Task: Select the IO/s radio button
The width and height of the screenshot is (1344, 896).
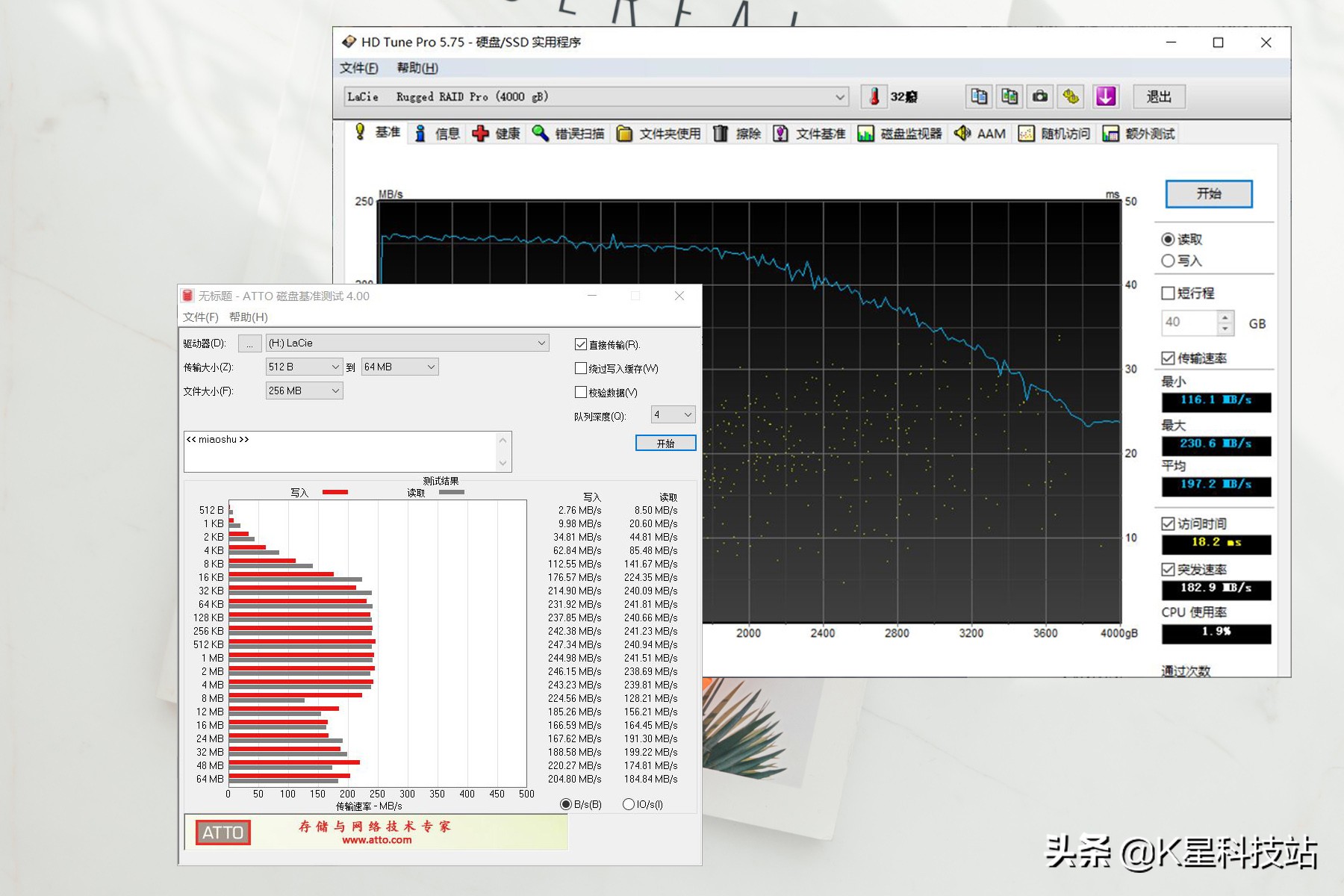Action: point(629,804)
